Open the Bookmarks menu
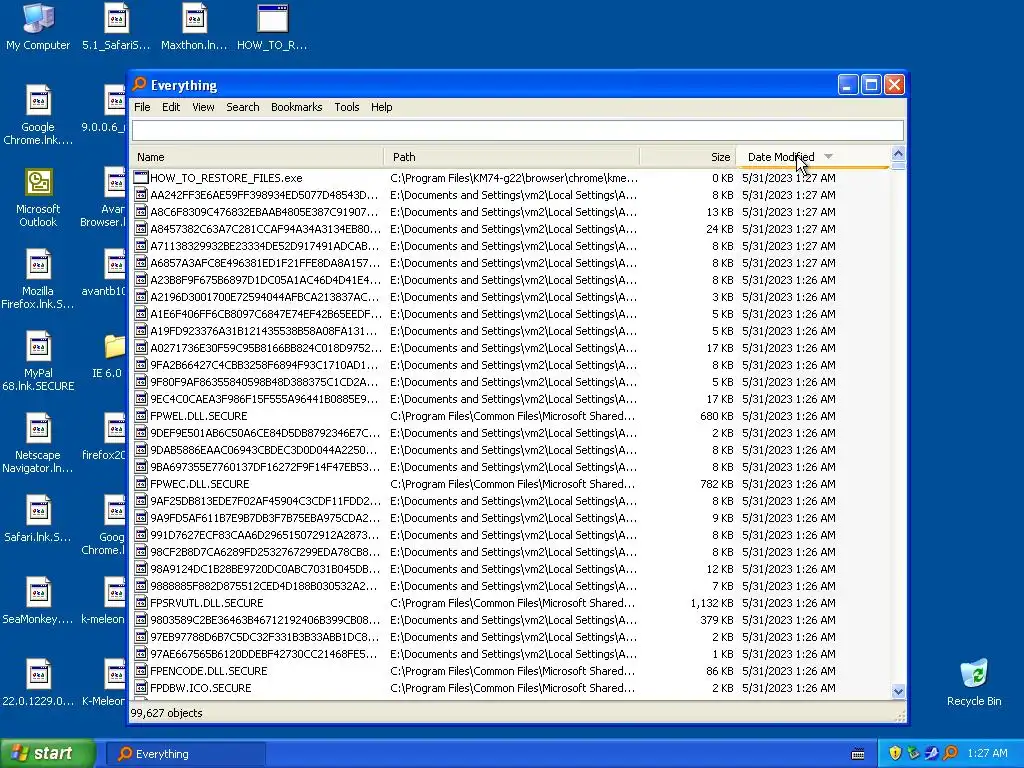The image size is (1024, 768). [296, 107]
